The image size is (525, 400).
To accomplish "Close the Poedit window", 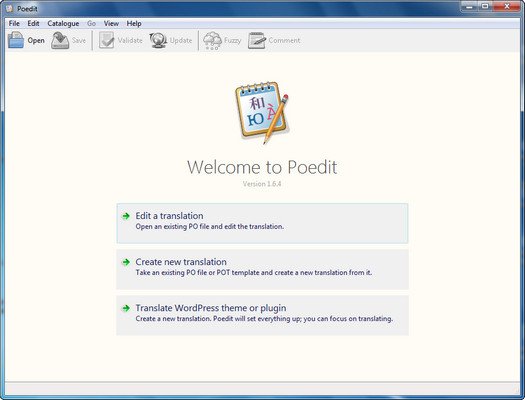I will (507, 6).
